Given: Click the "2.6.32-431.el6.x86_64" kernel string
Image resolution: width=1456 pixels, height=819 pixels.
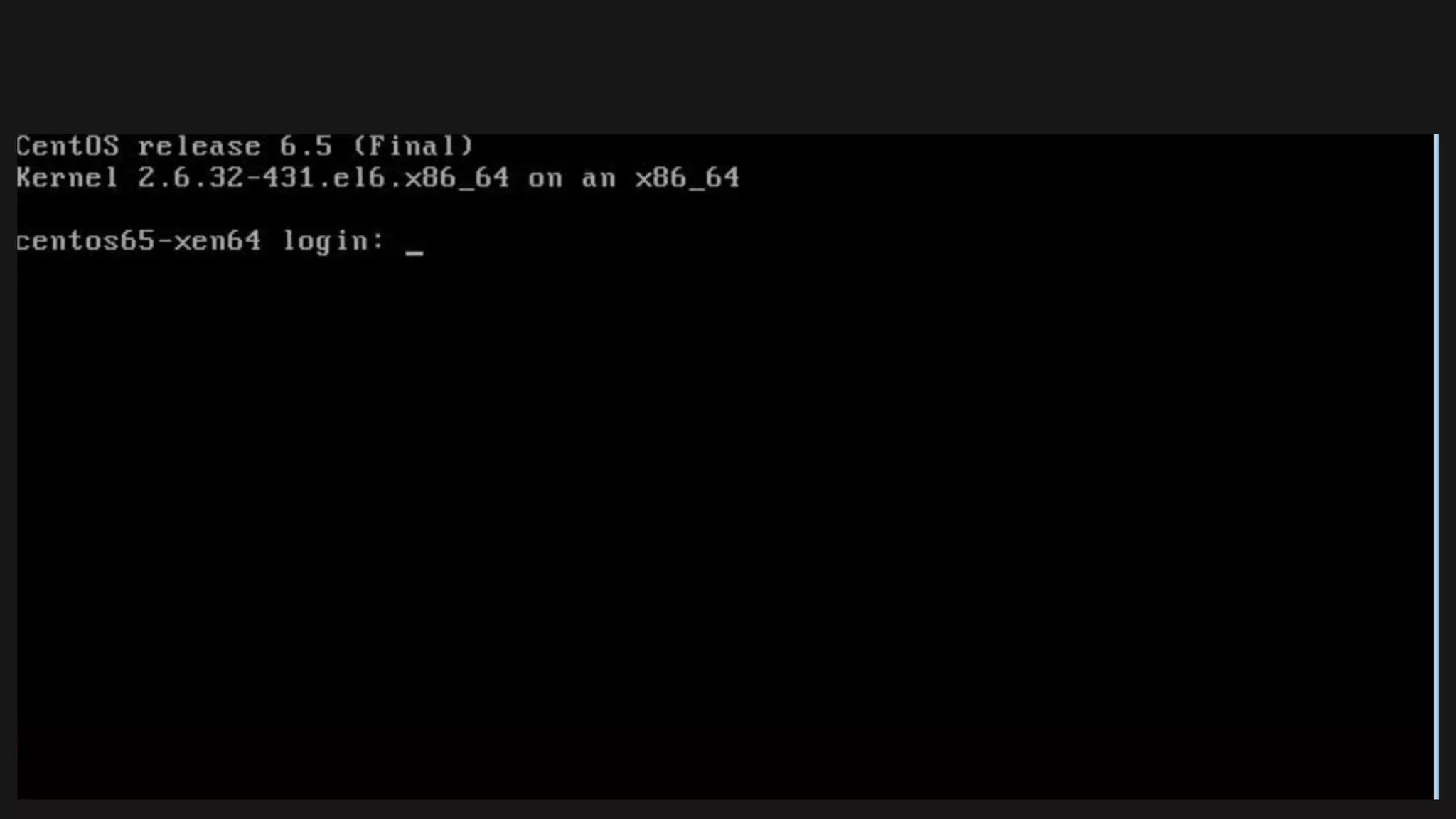Looking at the screenshot, I should pyautogui.click(x=323, y=177).
